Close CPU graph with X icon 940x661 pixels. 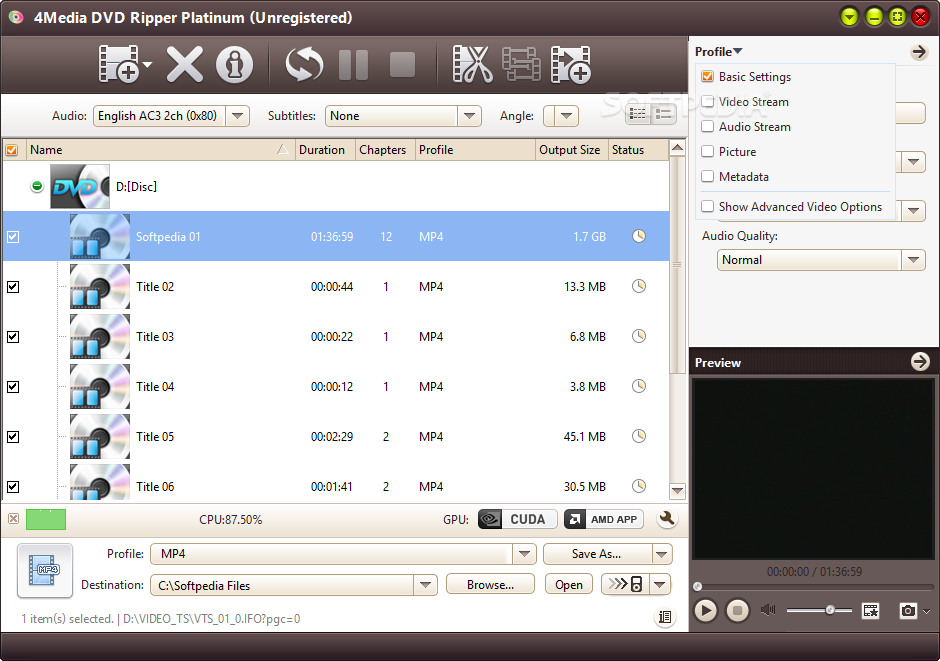click(13, 518)
